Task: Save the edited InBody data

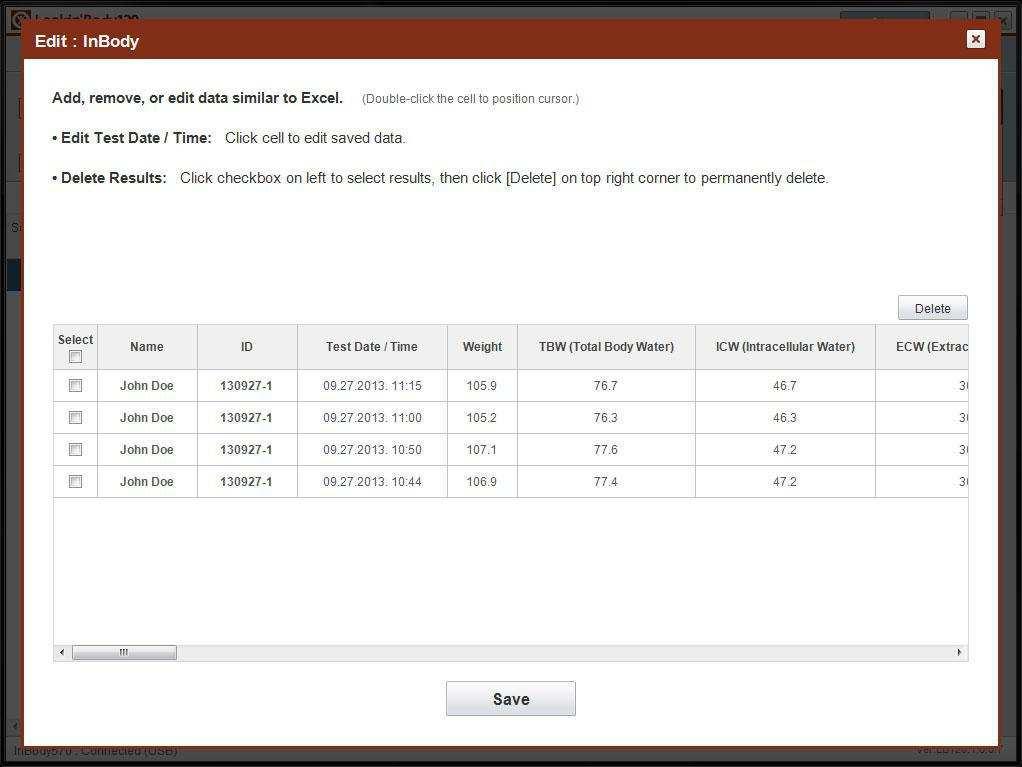Action: [510, 699]
